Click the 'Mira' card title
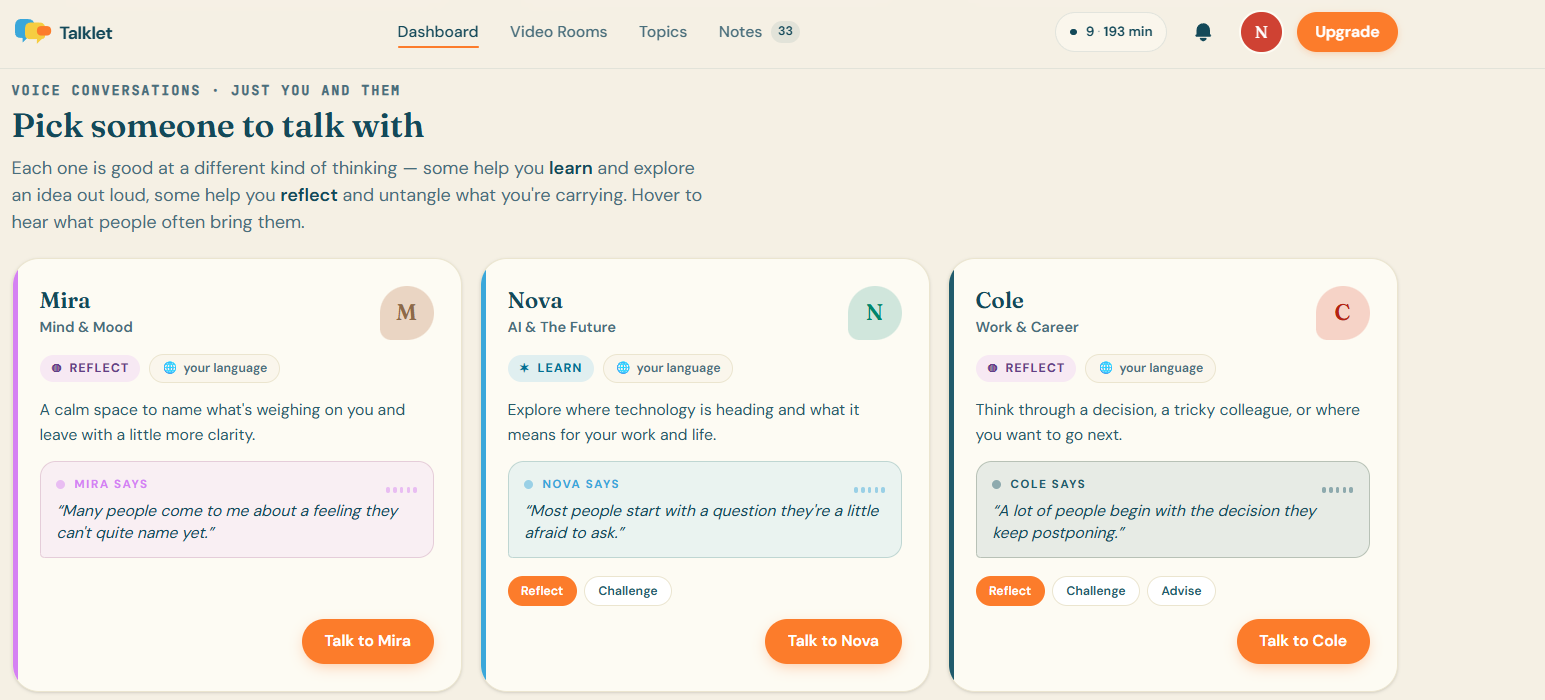 65,301
